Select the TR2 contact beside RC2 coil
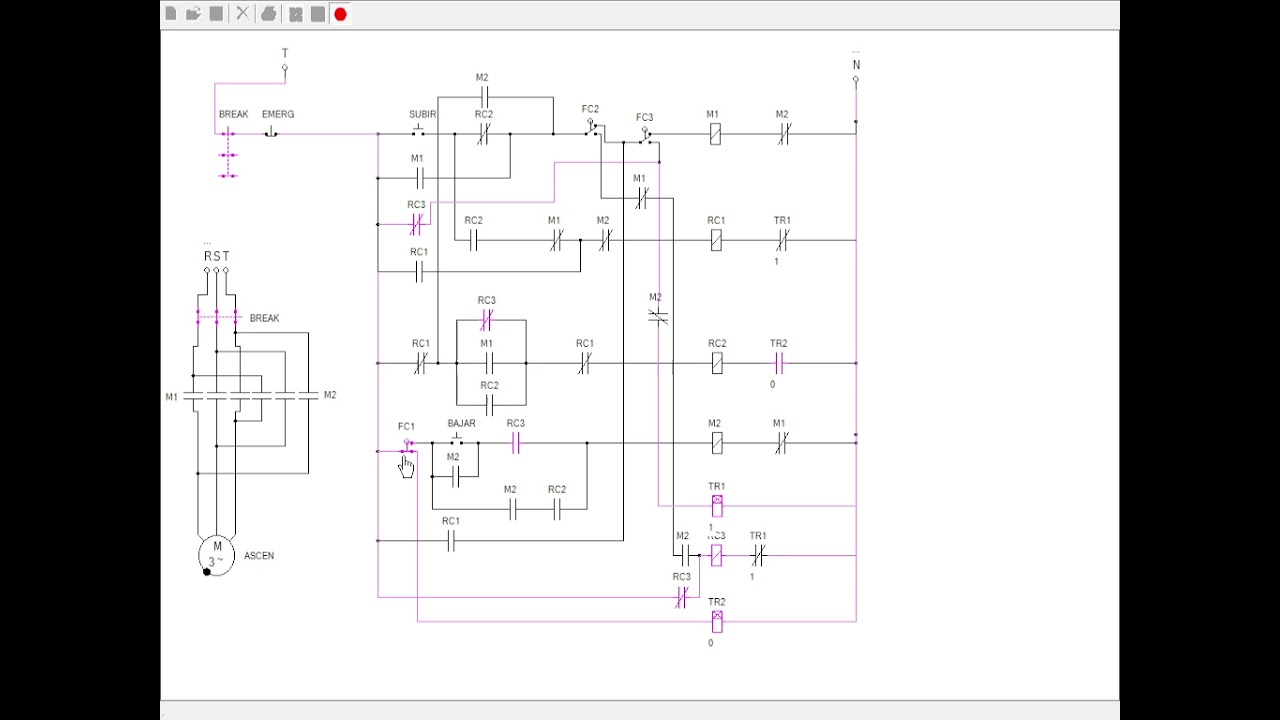The height and width of the screenshot is (720, 1280). point(779,363)
